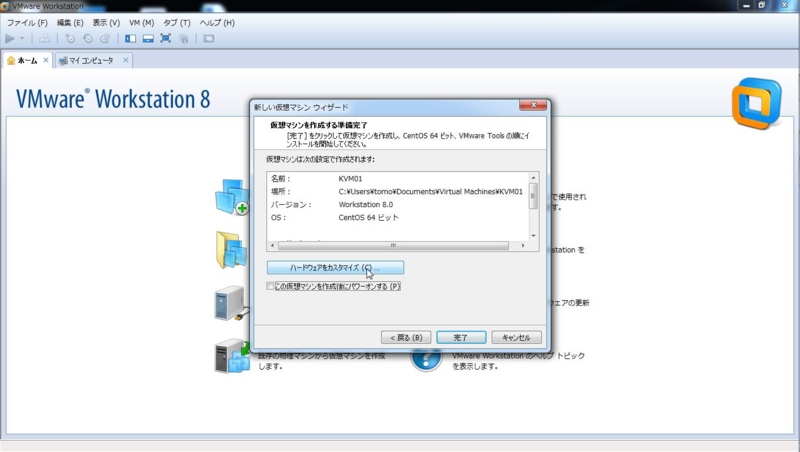Close the ホーム tab
The width and height of the screenshot is (800, 452).
tap(45, 60)
